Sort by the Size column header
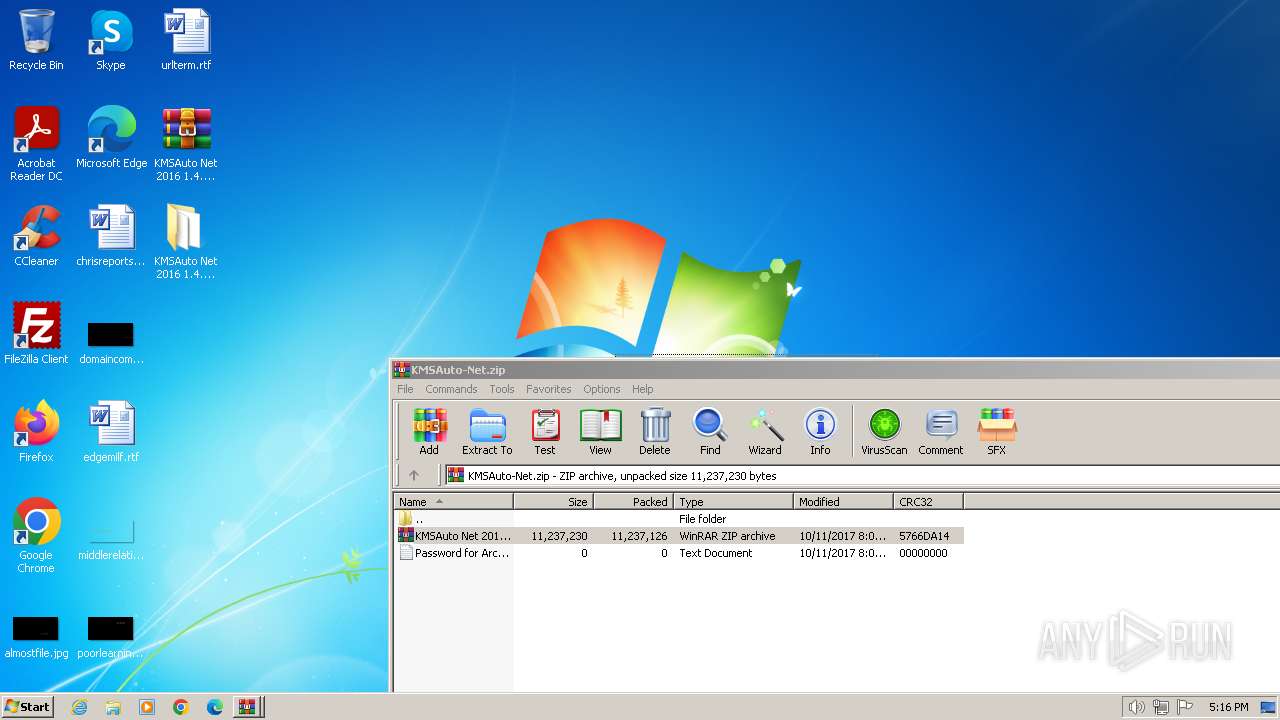This screenshot has width=1280, height=720. [554, 502]
